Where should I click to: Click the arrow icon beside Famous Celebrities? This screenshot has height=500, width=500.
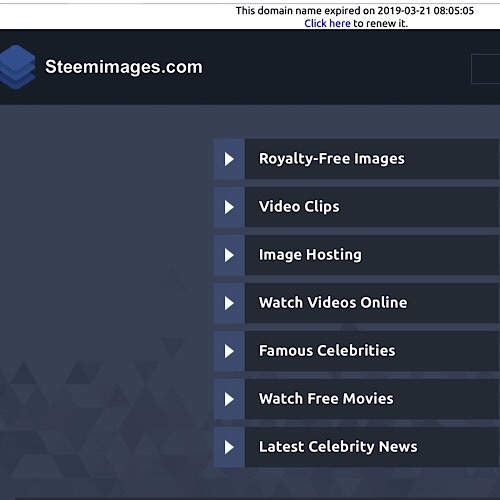click(229, 351)
